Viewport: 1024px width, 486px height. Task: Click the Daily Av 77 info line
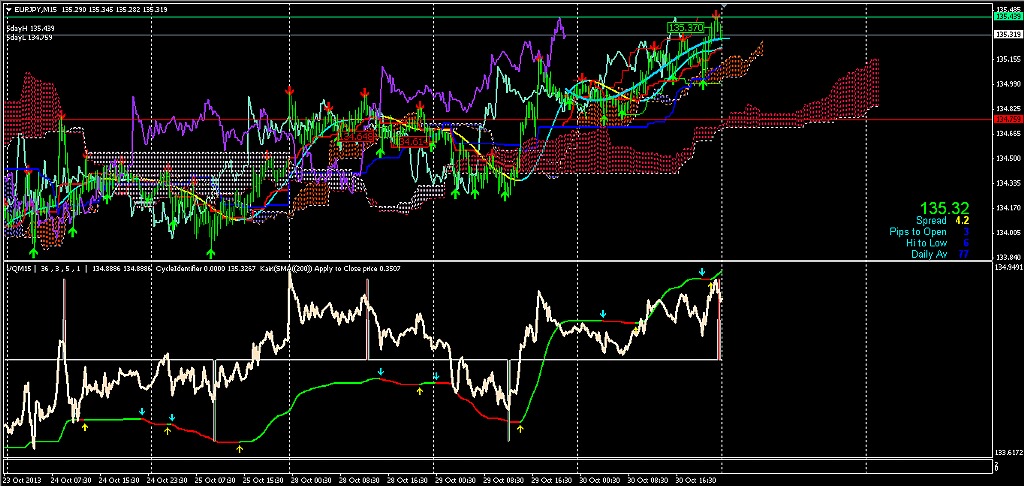[x=940, y=254]
